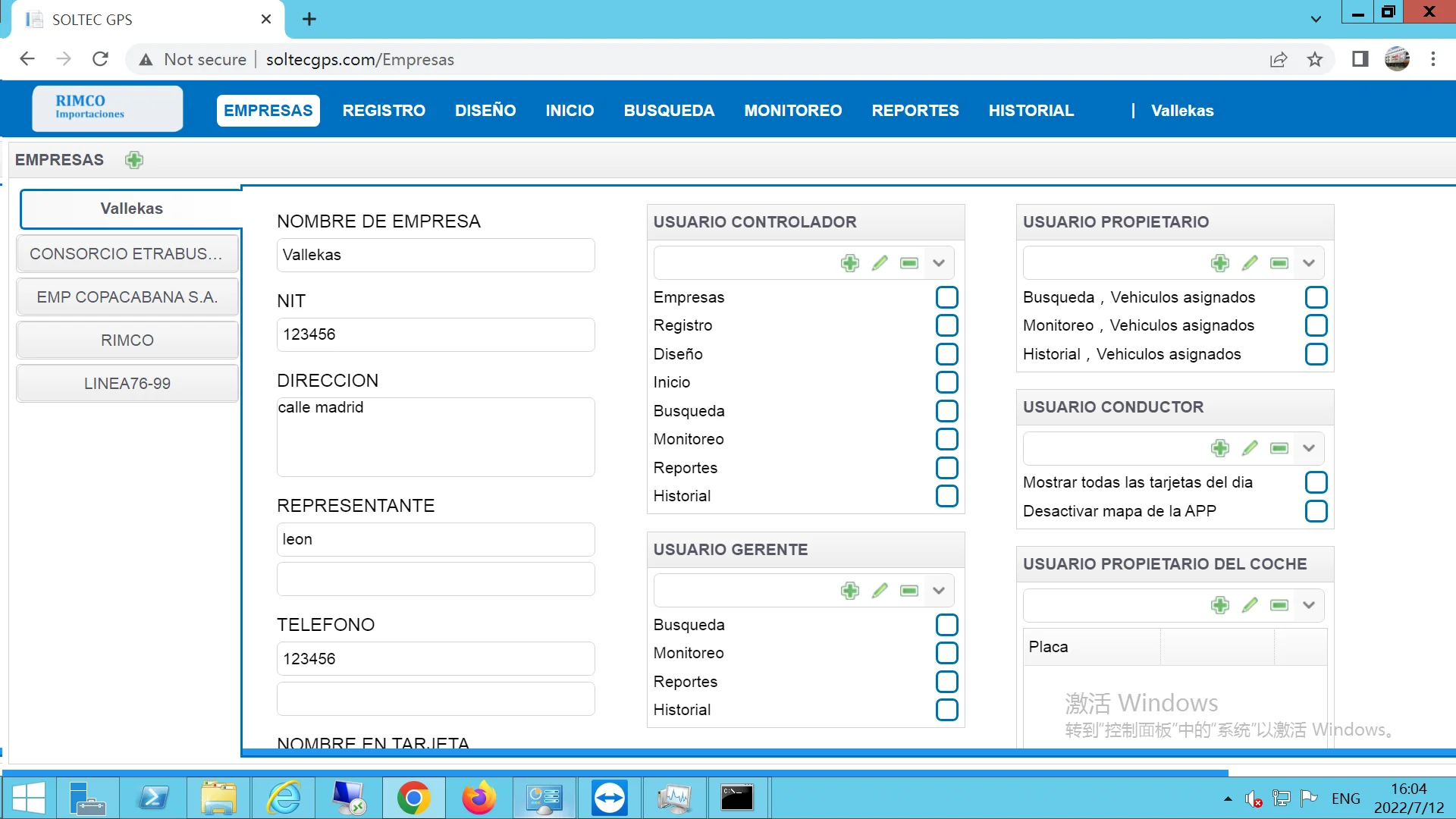Select EMP COPACABANA S.A. company button
This screenshot has height=819, width=1456.
[x=127, y=297]
